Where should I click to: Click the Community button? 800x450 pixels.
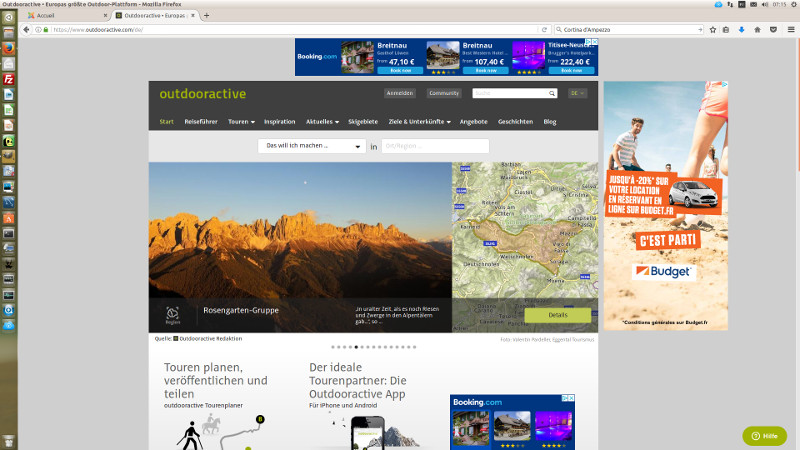(444, 93)
